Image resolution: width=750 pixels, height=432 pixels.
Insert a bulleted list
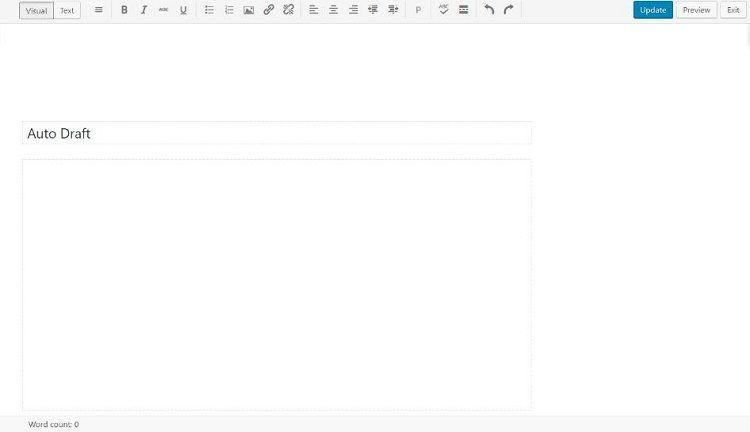[x=209, y=10]
